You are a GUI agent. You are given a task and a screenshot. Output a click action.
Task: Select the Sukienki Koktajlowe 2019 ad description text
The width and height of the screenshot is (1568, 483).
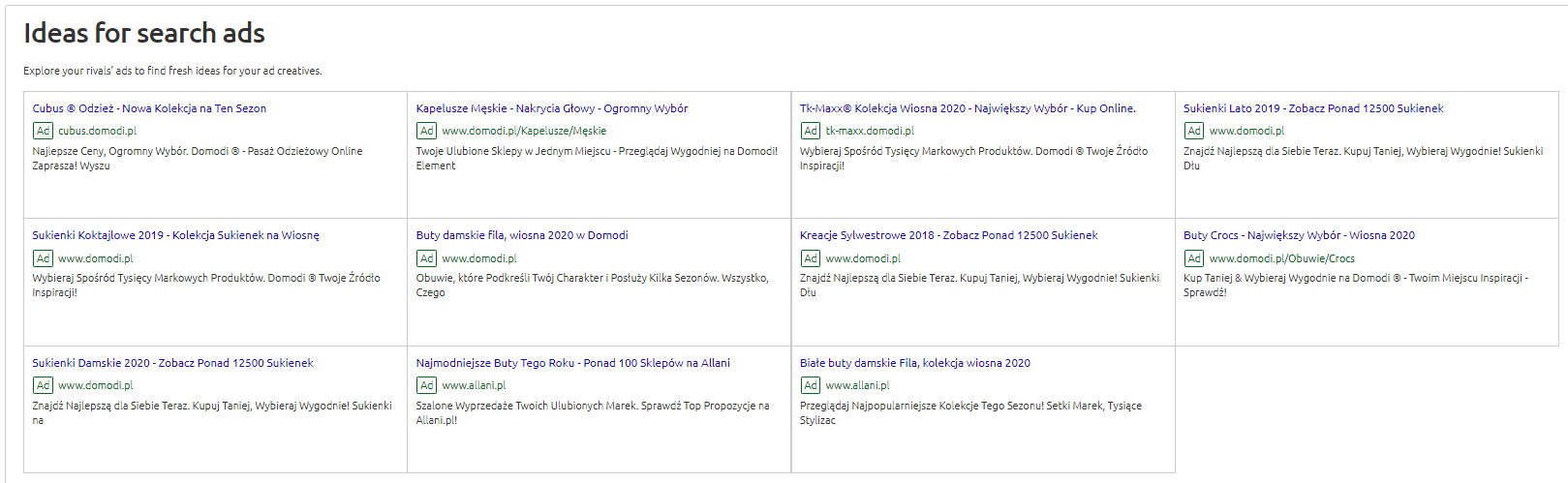pos(205,285)
